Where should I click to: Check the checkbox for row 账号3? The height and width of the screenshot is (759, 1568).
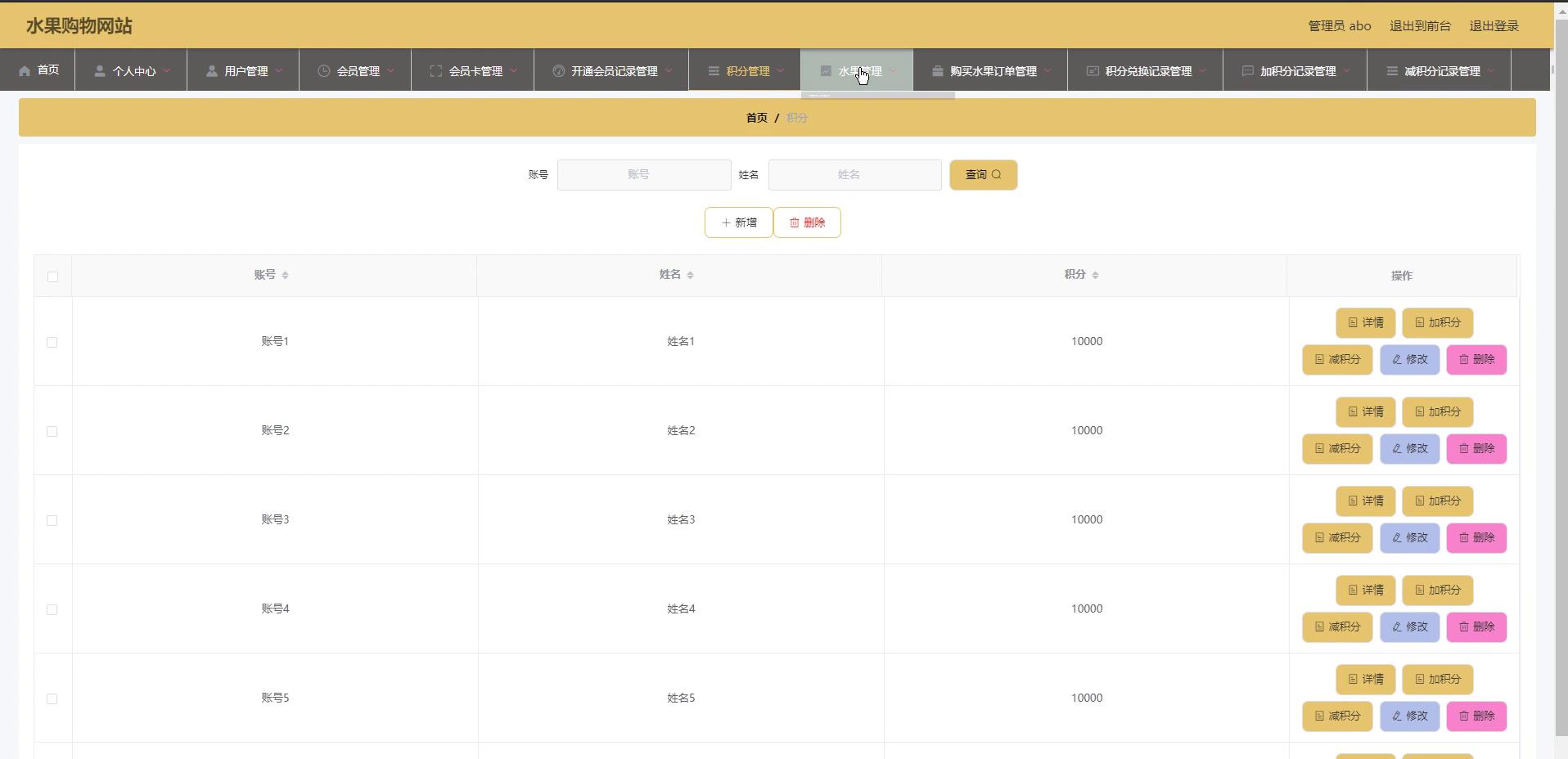52,520
